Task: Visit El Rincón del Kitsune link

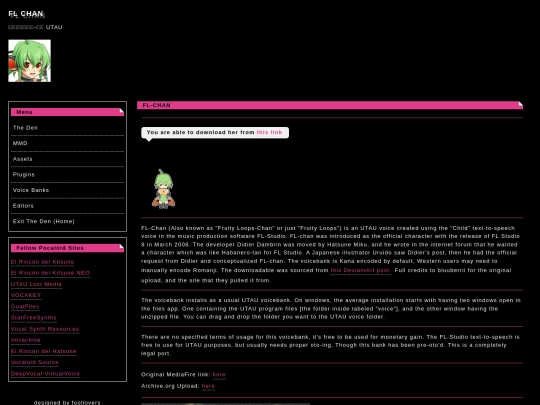Action: [42, 262]
